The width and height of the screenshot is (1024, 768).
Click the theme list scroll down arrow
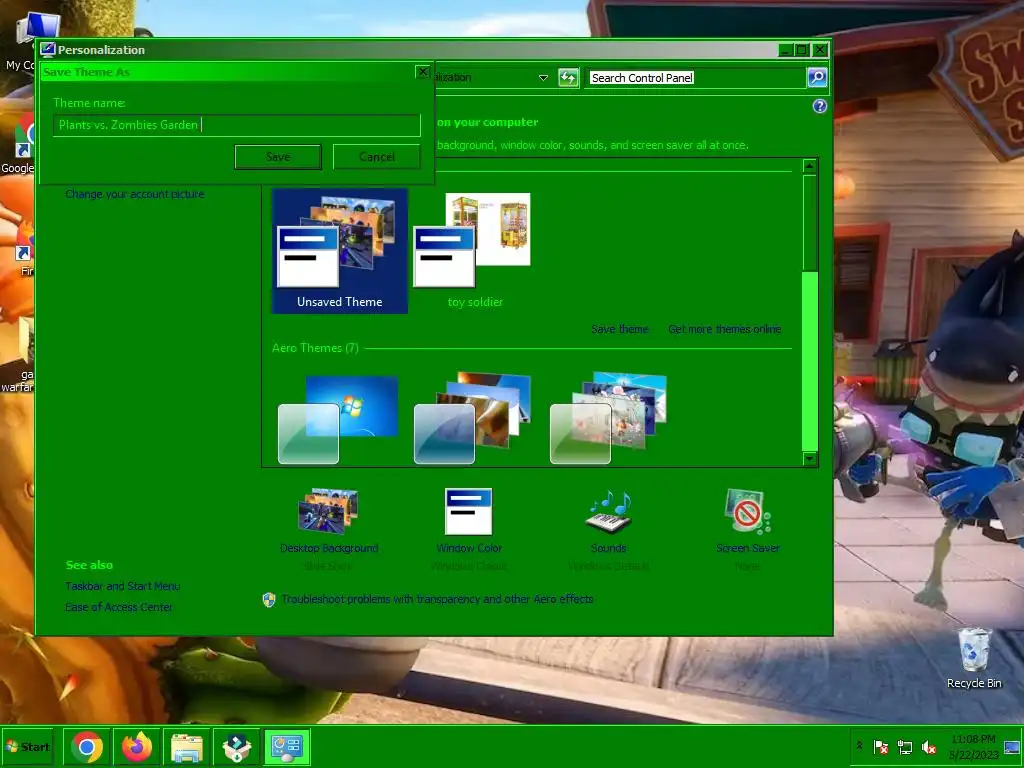point(809,458)
